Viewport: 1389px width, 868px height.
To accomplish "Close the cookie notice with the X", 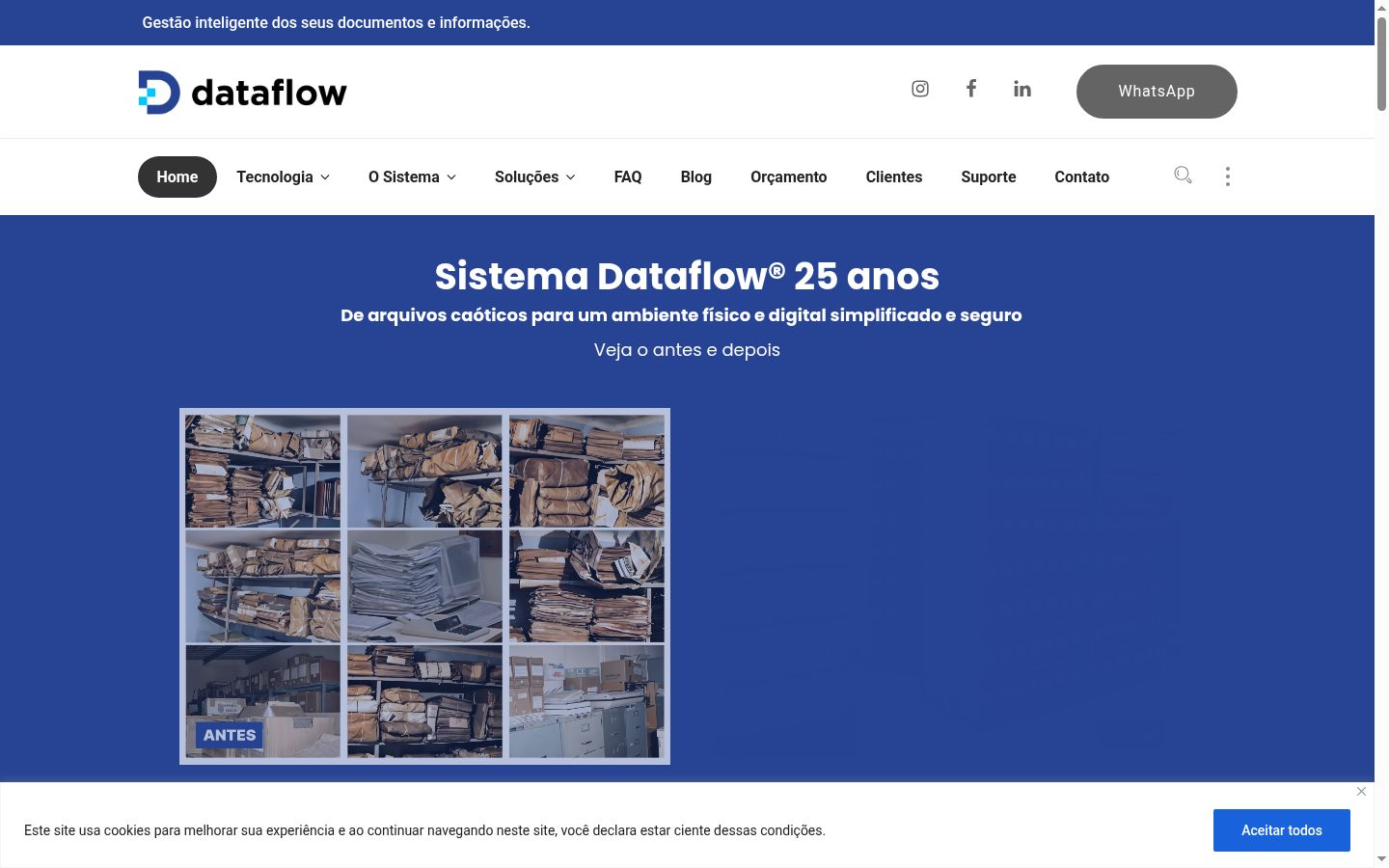I will (1361, 792).
